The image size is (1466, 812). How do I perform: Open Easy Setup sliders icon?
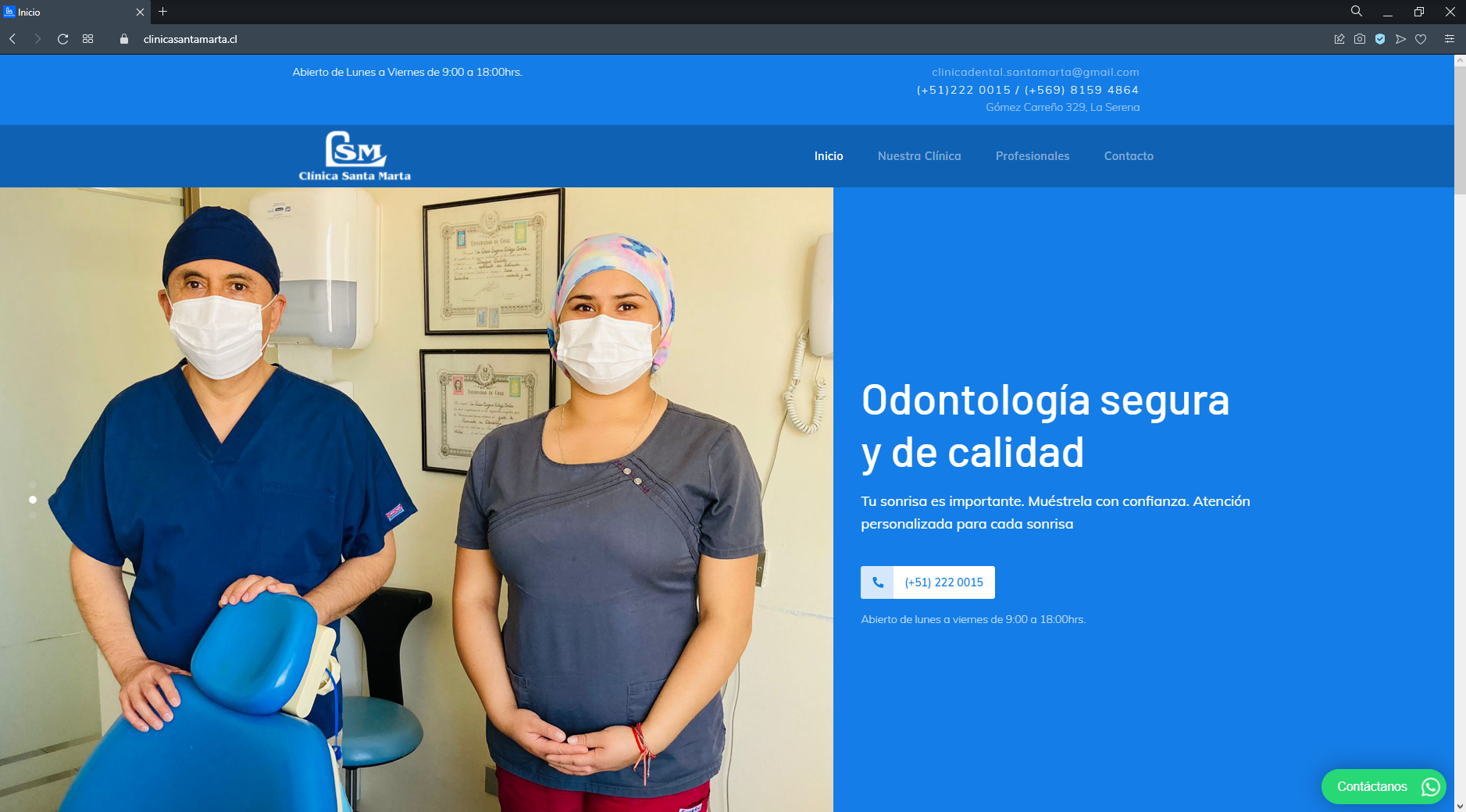(1449, 39)
